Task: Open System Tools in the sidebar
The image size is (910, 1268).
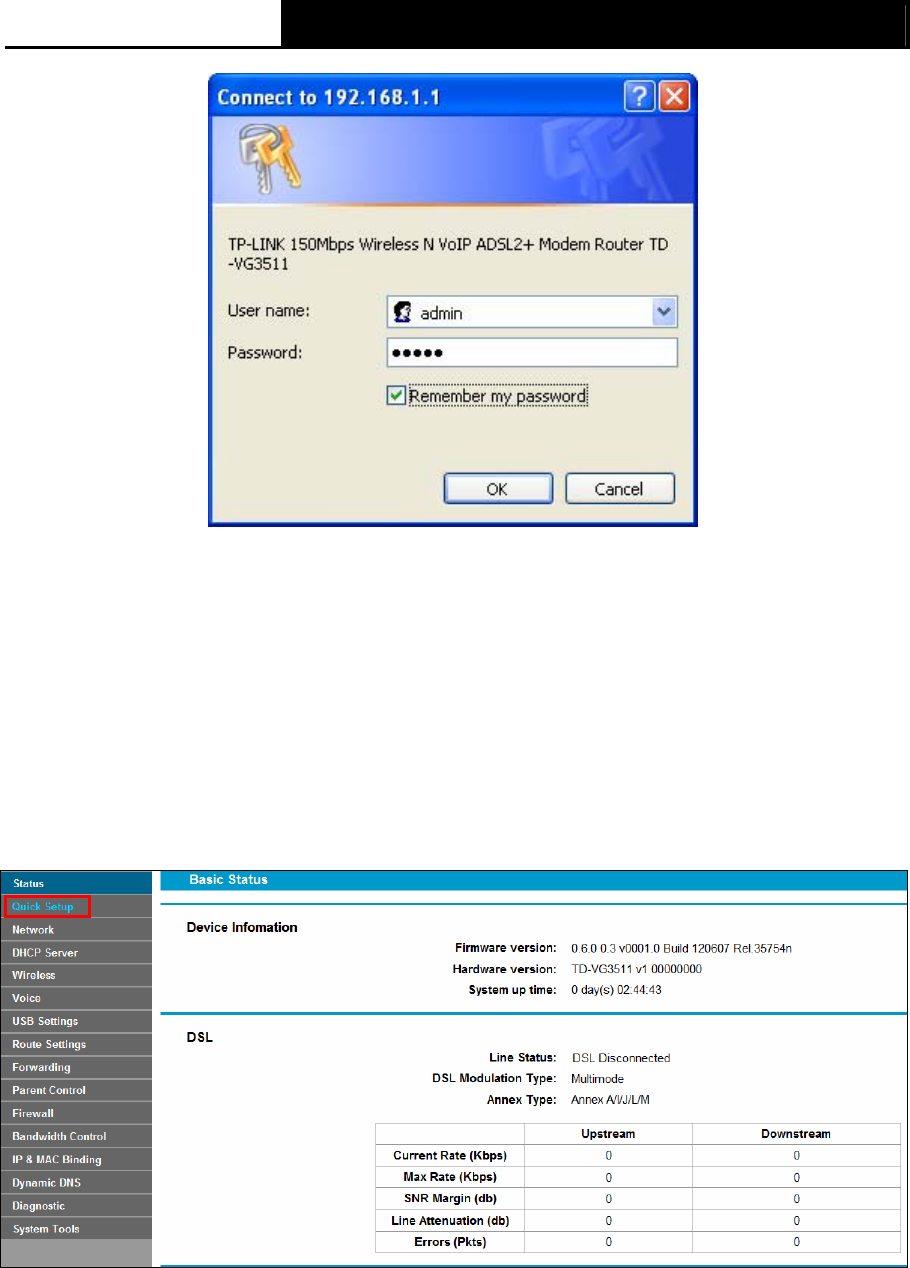Action: click(x=76, y=1229)
